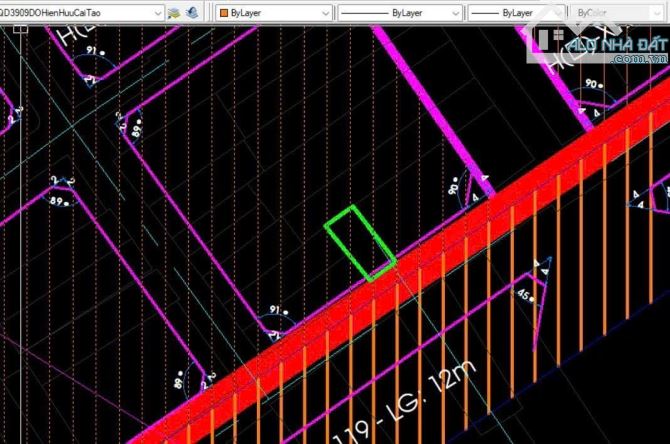Open the color control ByLayer dropdown
The width and height of the screenshot is (670, 444).
(x=324, y=13)
